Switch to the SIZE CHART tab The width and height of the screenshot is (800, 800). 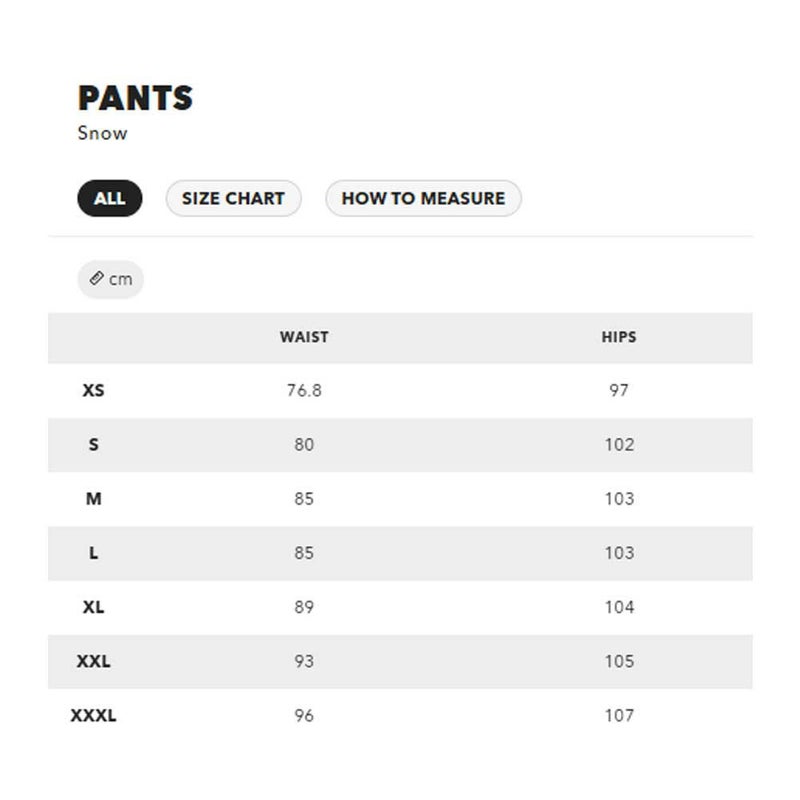click(233, 198)
